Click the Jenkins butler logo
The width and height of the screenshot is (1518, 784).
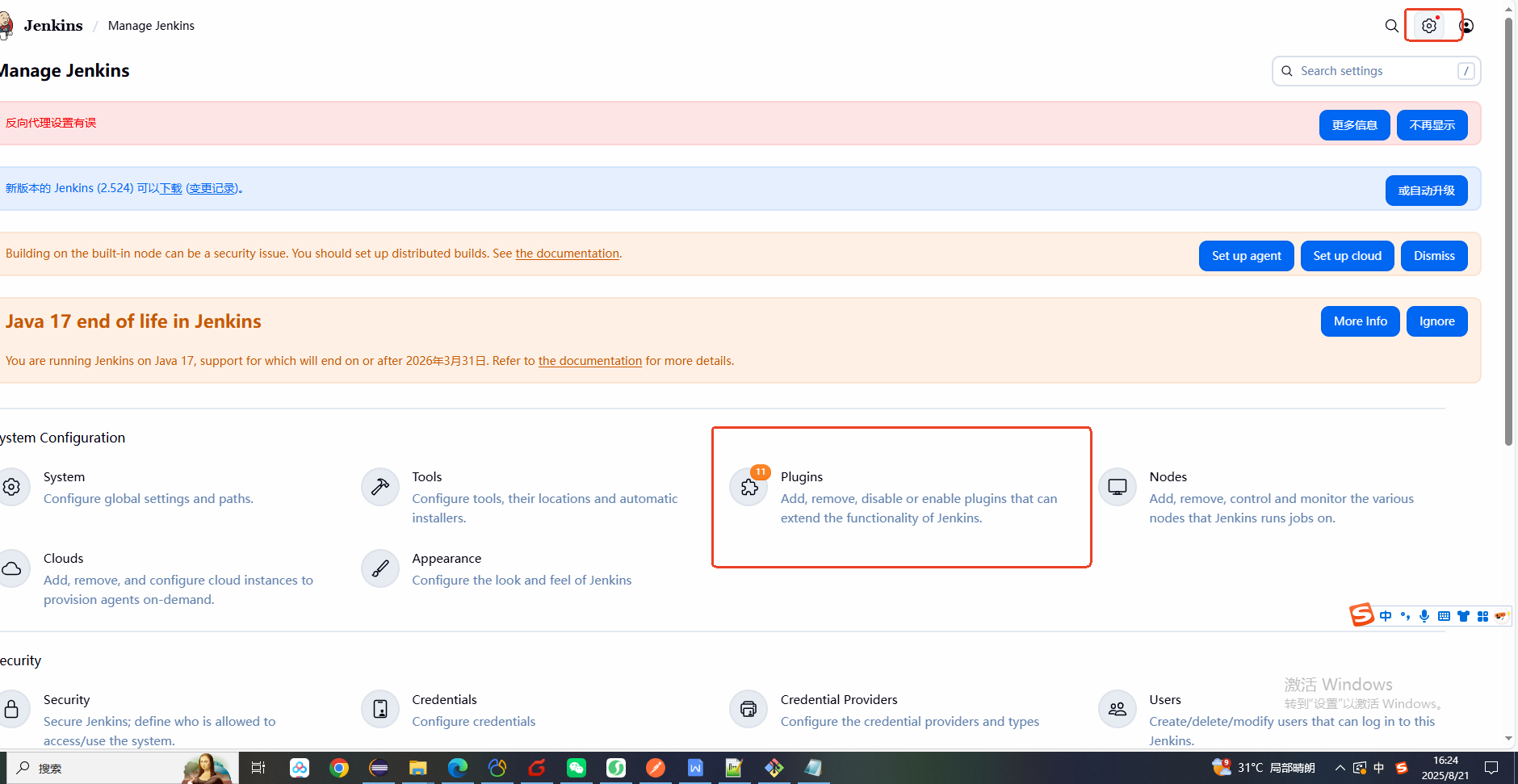(x=6, y=26)
